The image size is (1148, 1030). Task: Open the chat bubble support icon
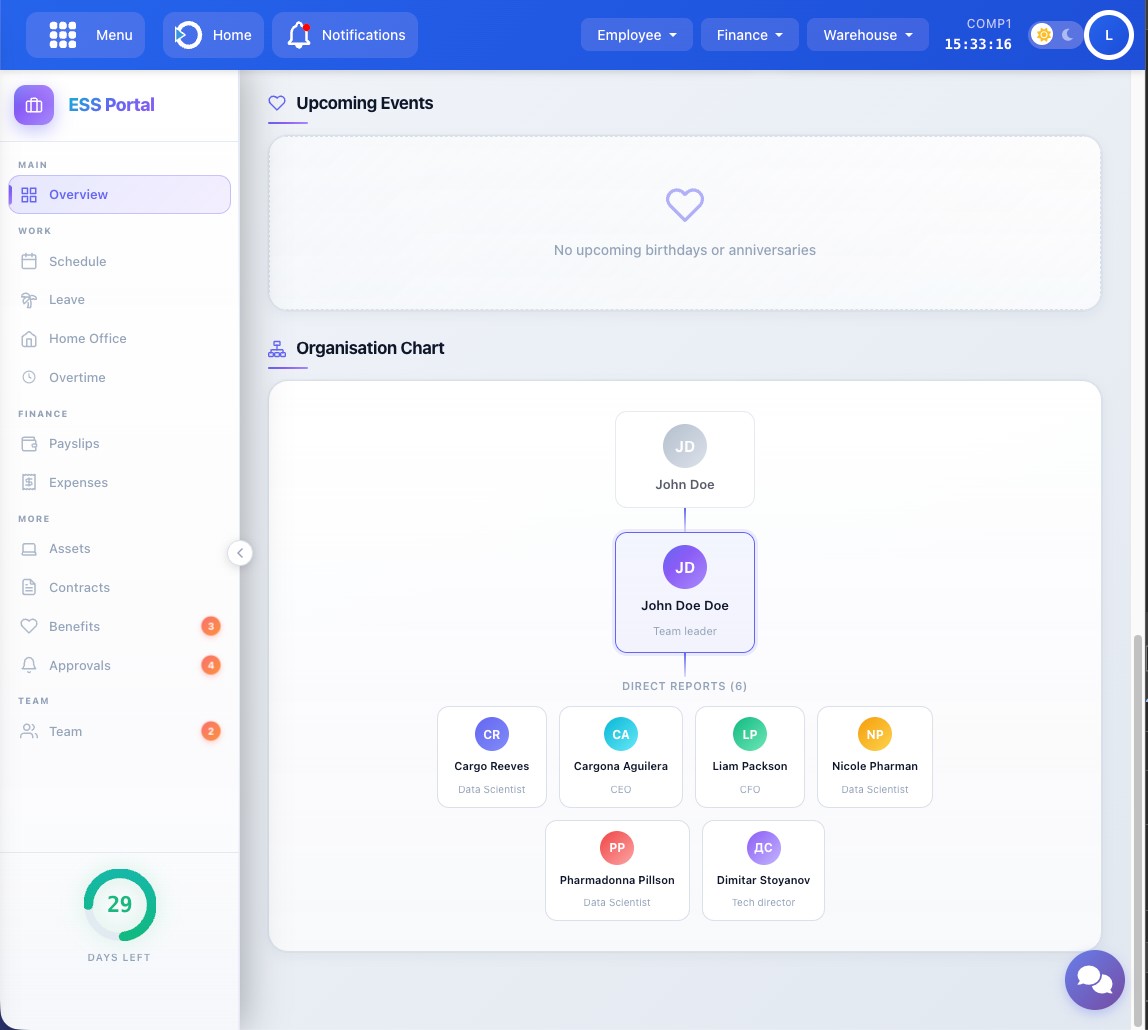(x=1094, y=980)
